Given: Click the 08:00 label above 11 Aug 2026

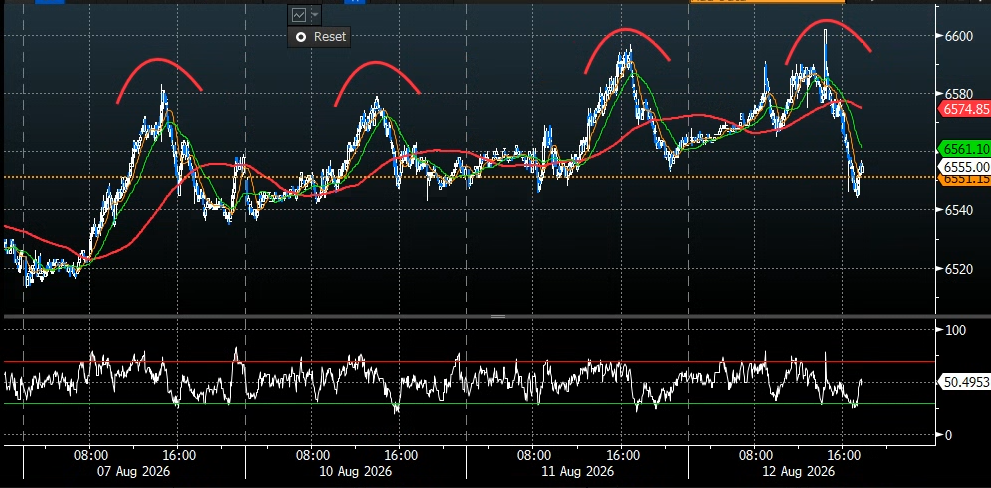Looking at the screenshot, I should (533, 454).
